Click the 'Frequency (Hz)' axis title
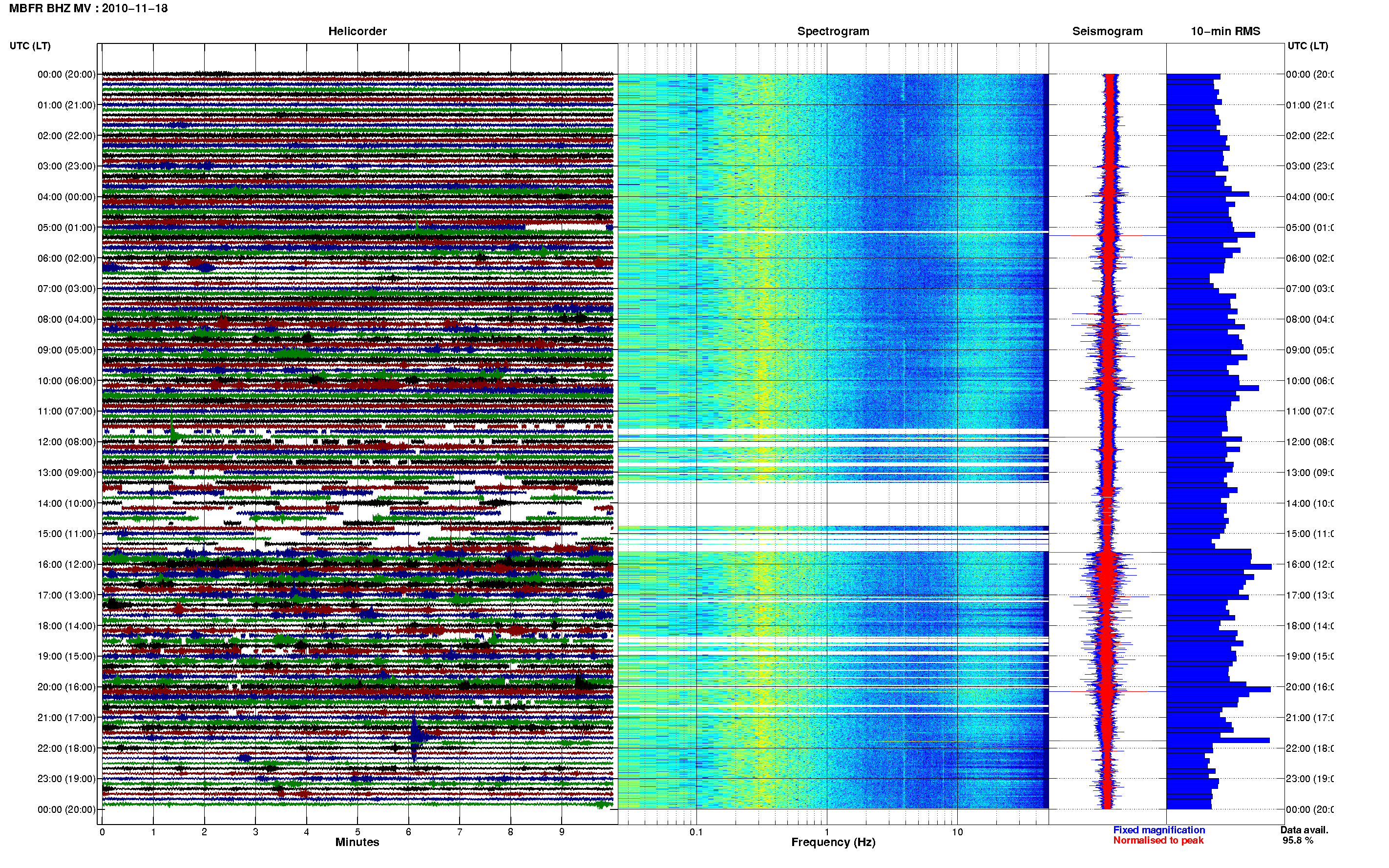The image size is (1389, 868). click(833, 842)
